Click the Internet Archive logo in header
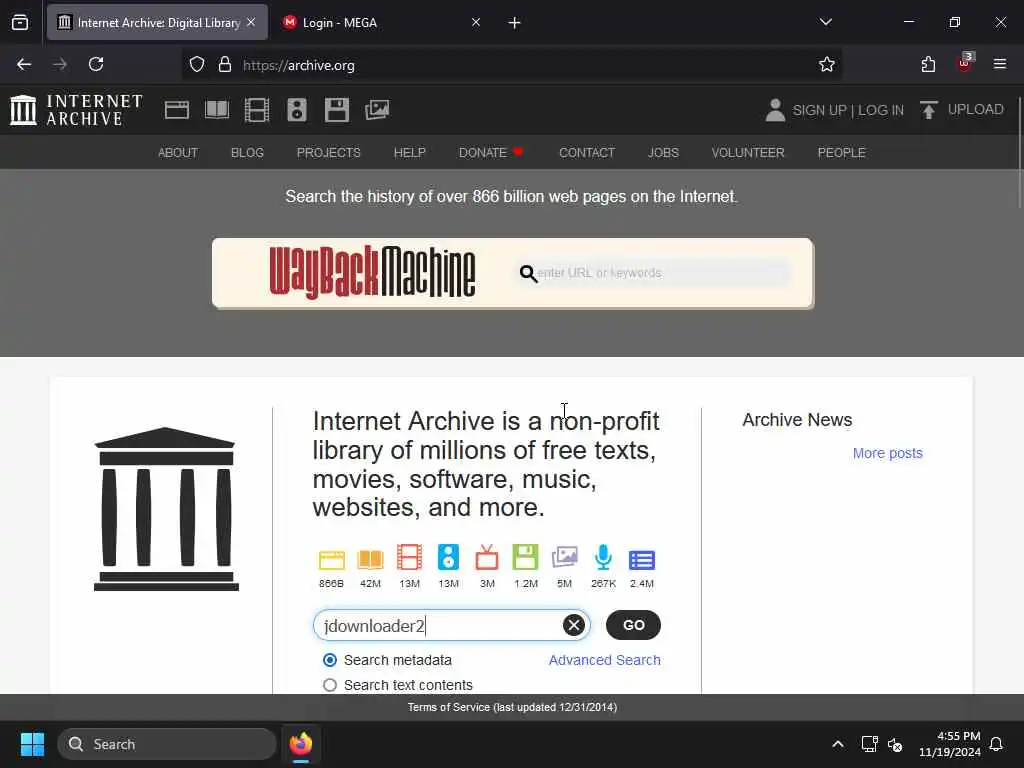This screenshot has height=768, width=1024. pos(76,110)
